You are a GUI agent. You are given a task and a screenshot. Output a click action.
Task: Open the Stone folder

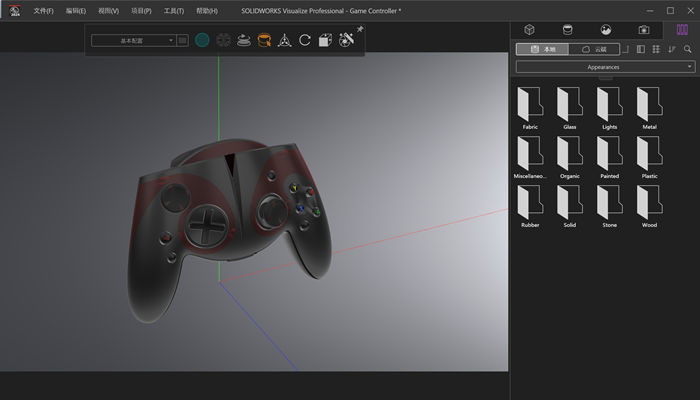pyautogui.click(x=609, y=206)
